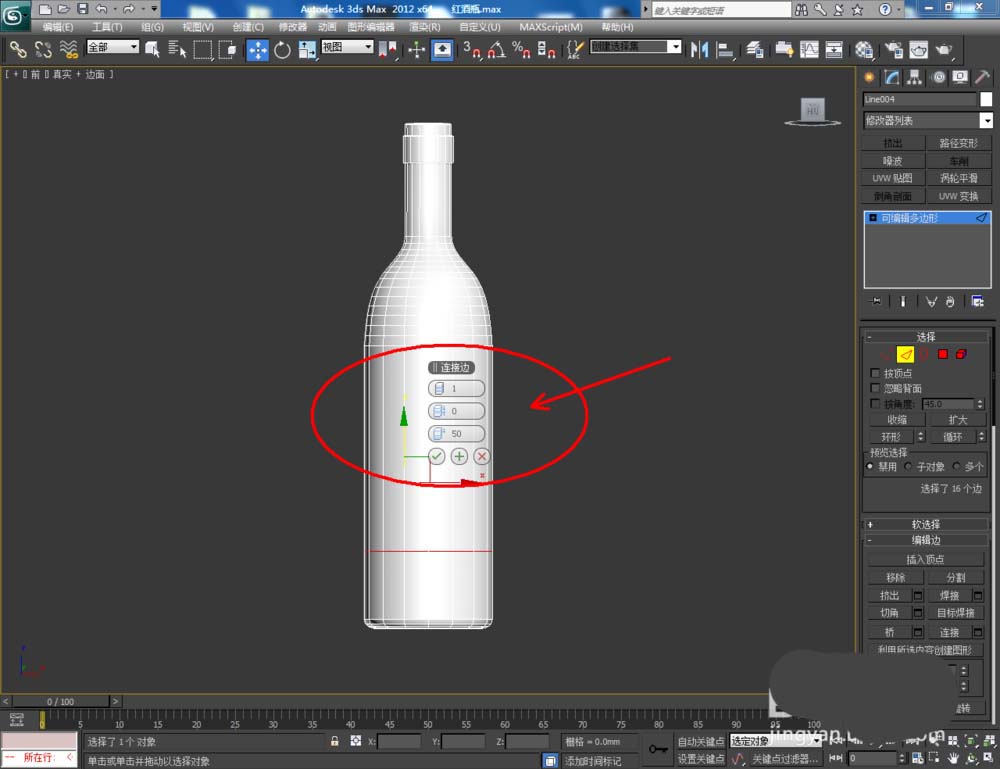The width and height of the screenshot is (1000, 769).
Task: Open Select by Name list tool
Action: [x=177, y=49]
